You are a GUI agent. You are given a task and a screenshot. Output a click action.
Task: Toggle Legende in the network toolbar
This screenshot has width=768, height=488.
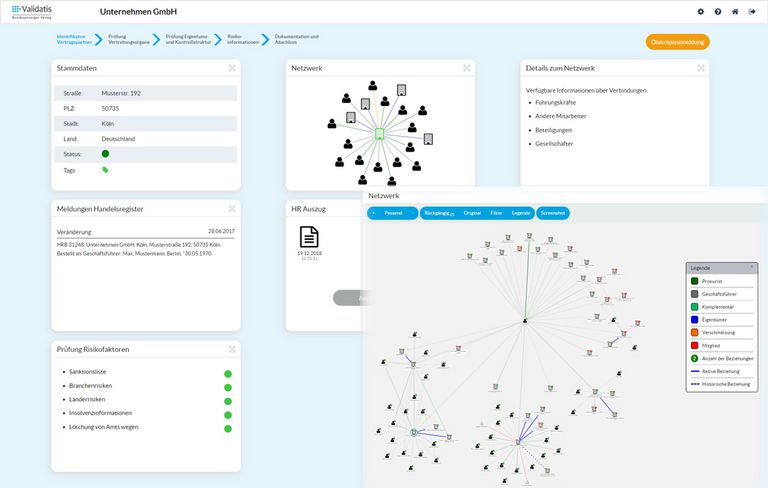pos(521,213)
